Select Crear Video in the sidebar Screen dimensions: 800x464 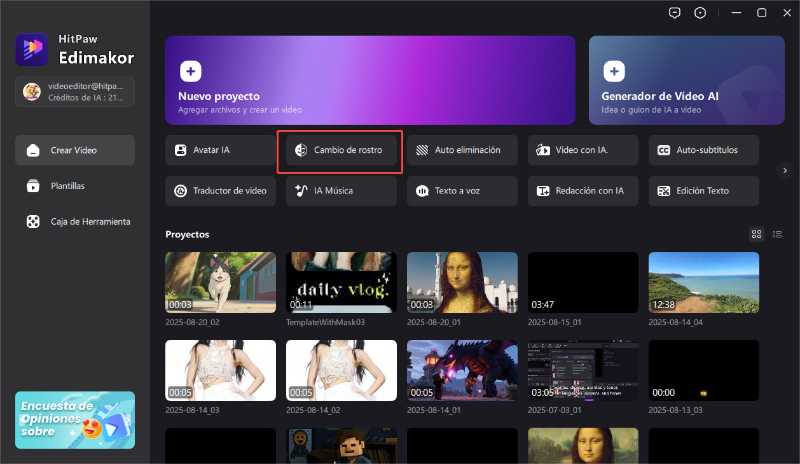(75, 150)
